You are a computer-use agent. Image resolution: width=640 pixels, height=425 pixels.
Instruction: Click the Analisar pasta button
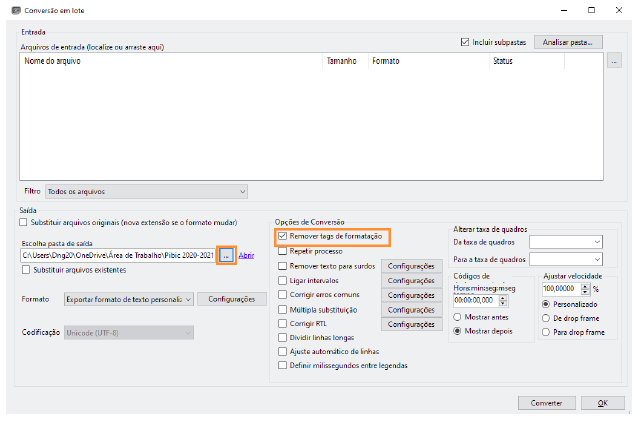pos(569,42)
